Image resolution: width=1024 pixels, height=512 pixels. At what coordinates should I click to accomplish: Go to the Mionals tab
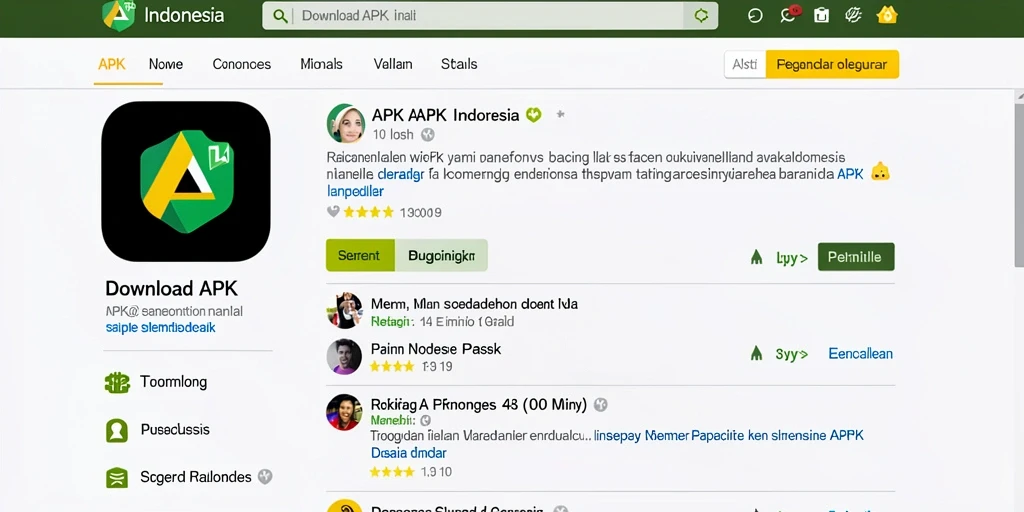click(321, 64)
